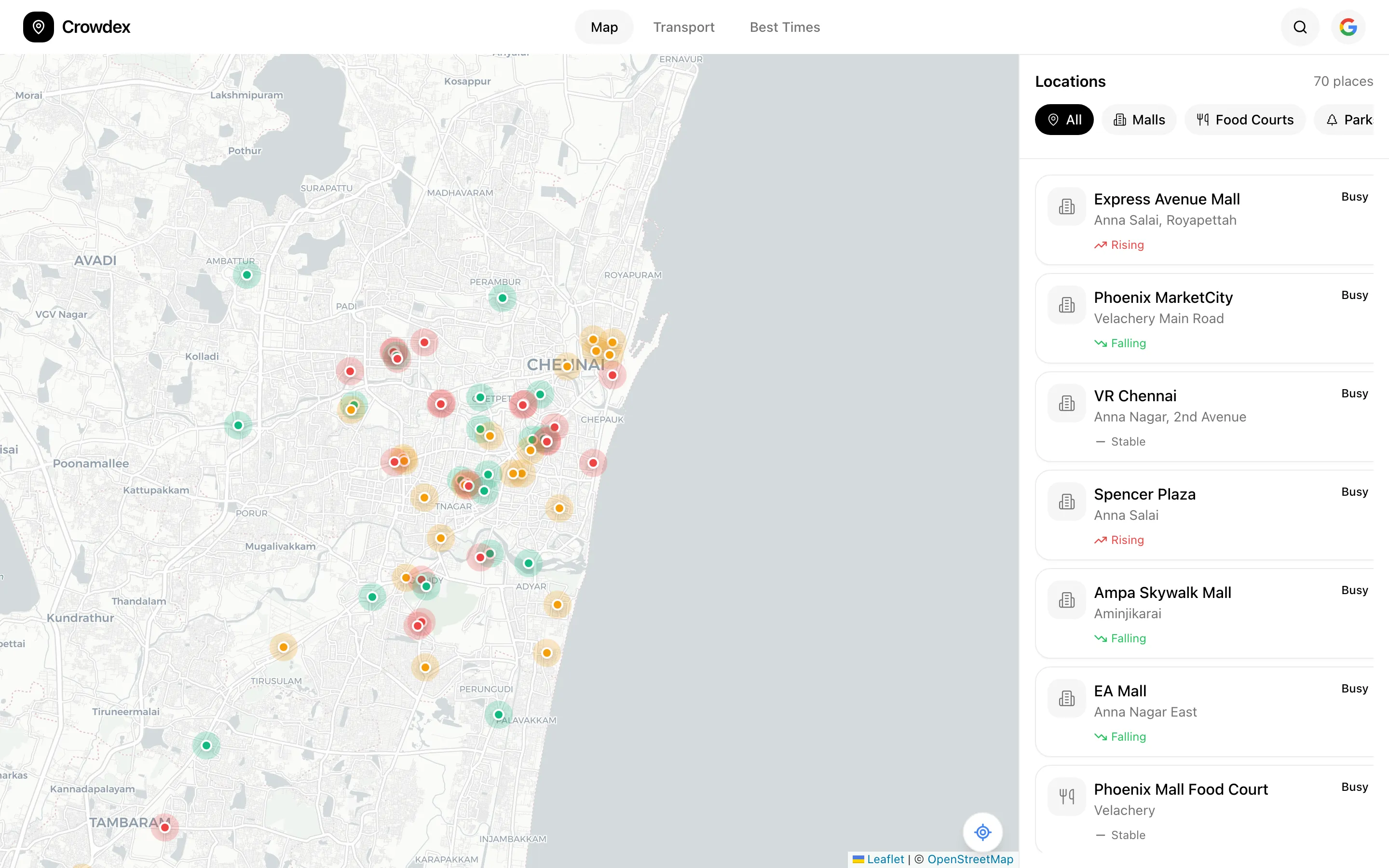Image resolution: width=1389 pixels, height=868 pixels.
Task: Filter locations by Food Courts
Action: tap(1245, 120)
